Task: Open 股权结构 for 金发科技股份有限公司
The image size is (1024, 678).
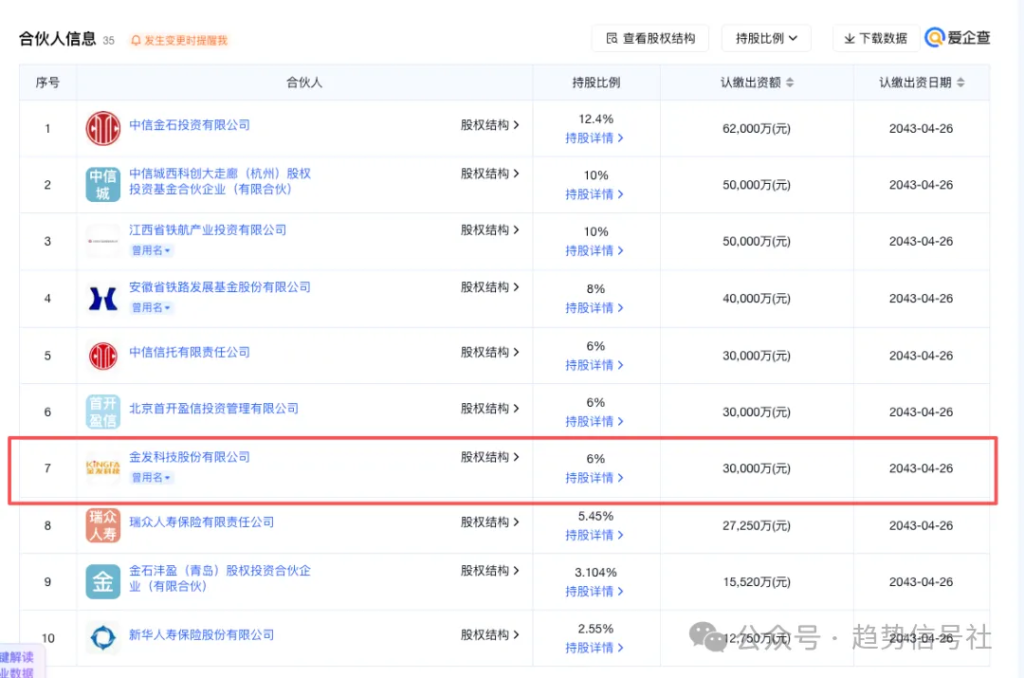Action: pyautogui.click(x=490, y=457)
